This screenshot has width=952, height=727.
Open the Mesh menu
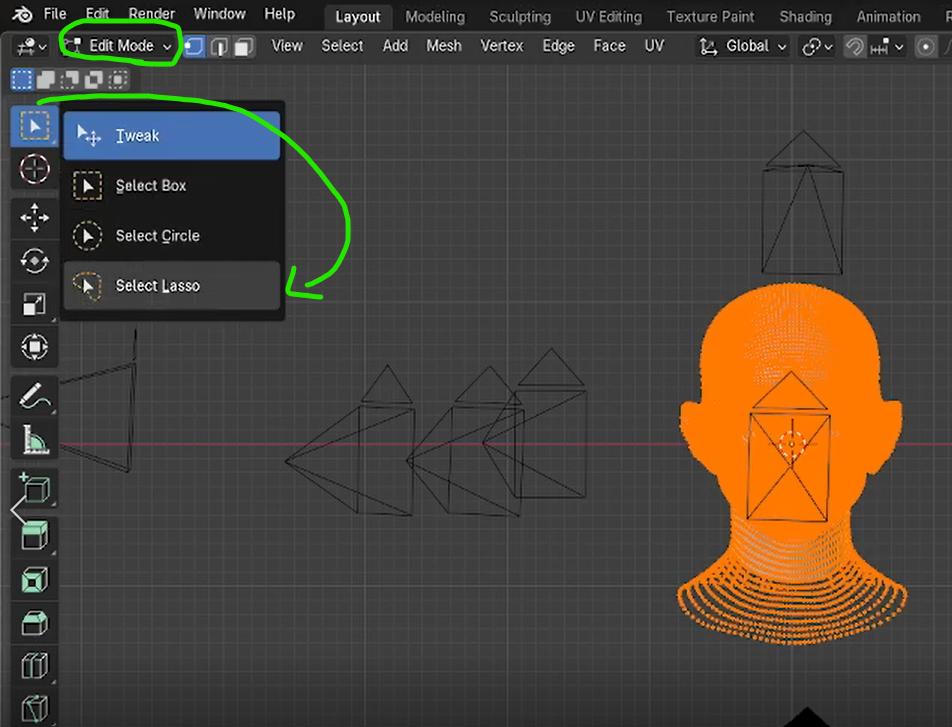click(x=443, y=46)
